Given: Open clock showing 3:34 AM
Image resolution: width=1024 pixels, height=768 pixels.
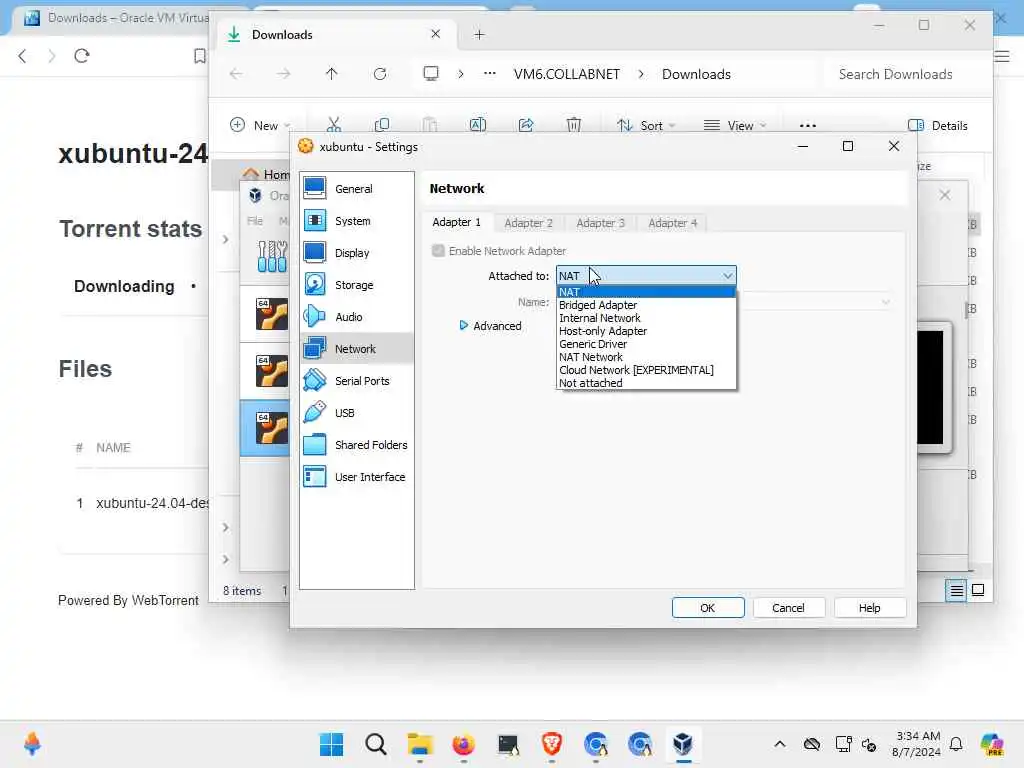Looking at the screenshot, I should pos(917,744).
